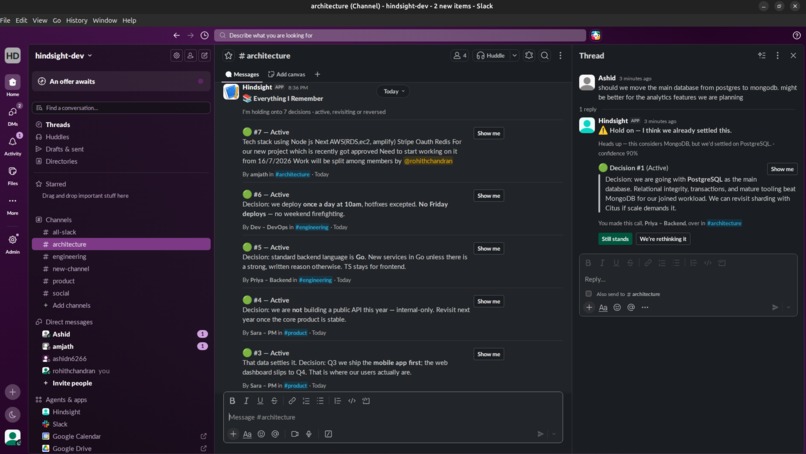
Task: Send the channel message
Action: click(540, 434)
